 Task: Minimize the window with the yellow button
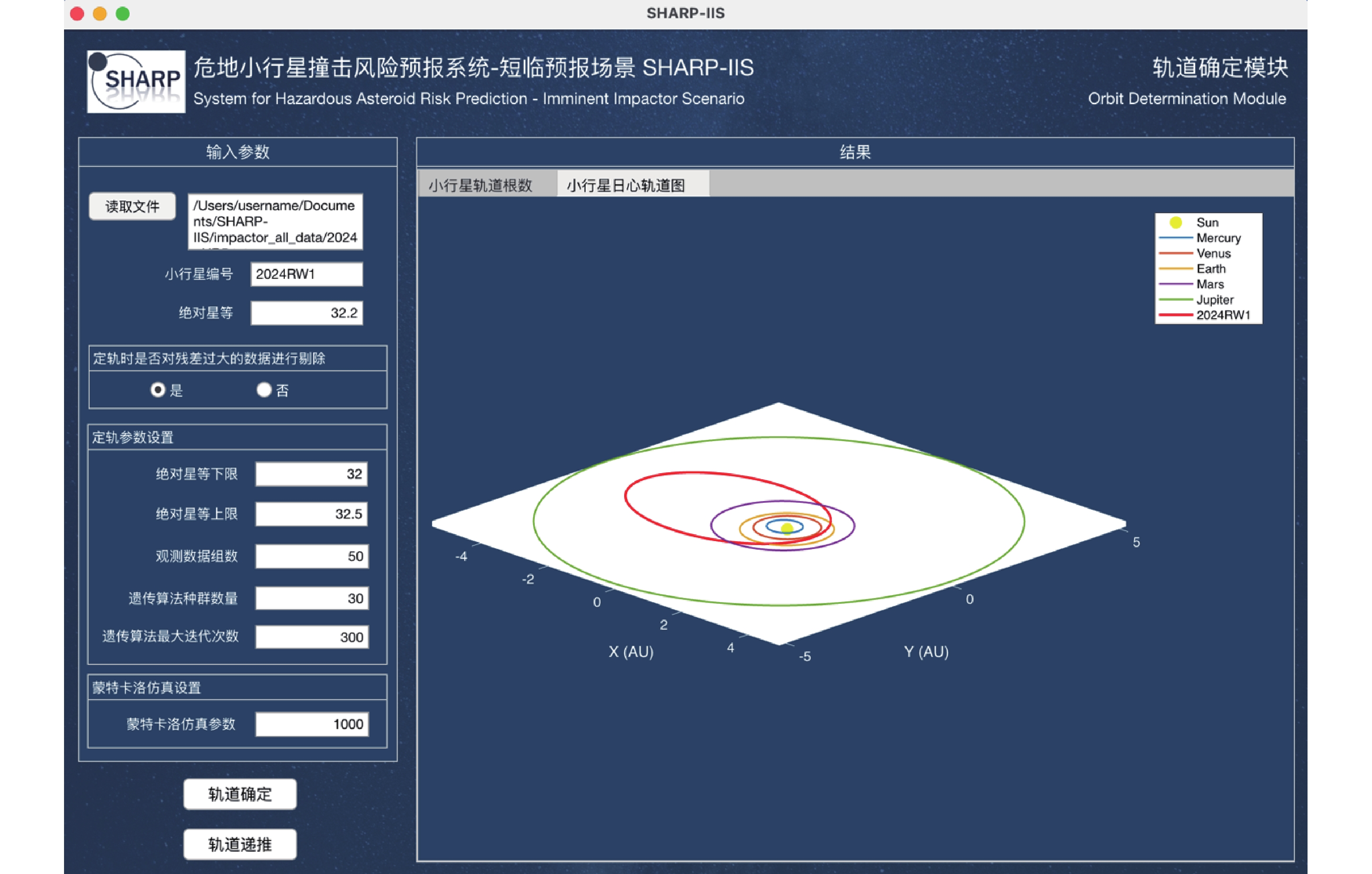click(x=100, y=14)
